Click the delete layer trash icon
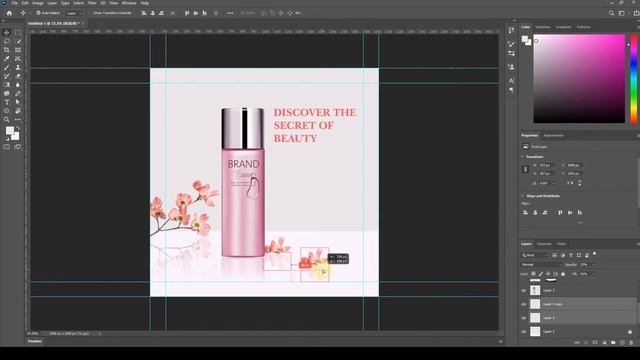This screenshot has width=640, height=360. (631, 343)
